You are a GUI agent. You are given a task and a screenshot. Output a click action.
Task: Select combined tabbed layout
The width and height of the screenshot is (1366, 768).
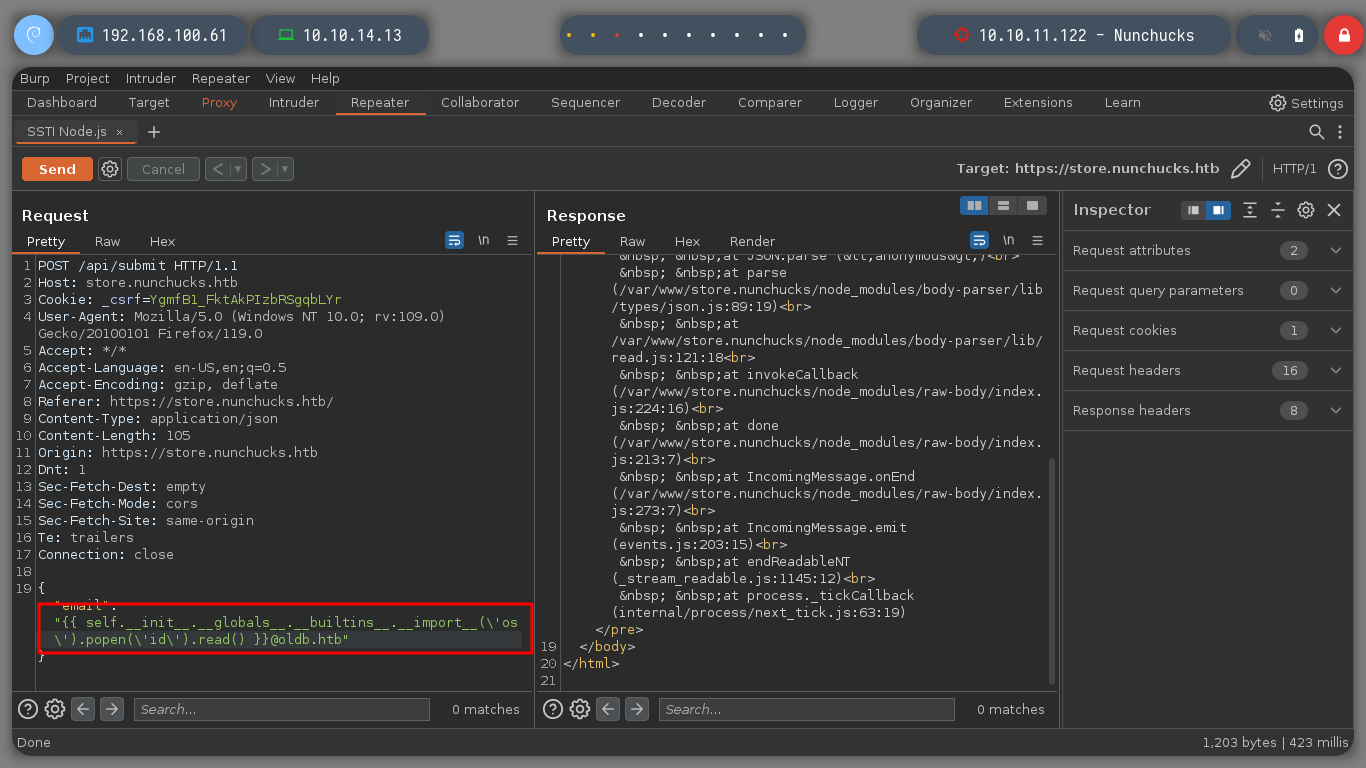1032,206
